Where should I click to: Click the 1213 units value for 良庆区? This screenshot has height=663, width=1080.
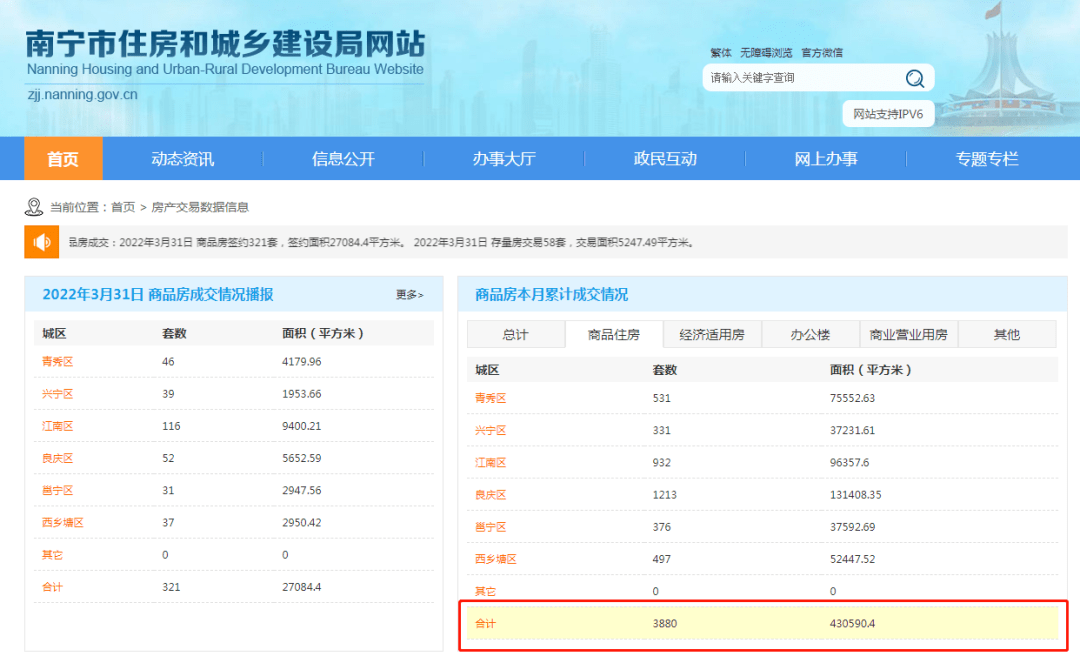pyautogui.click(x=665, y=495)
